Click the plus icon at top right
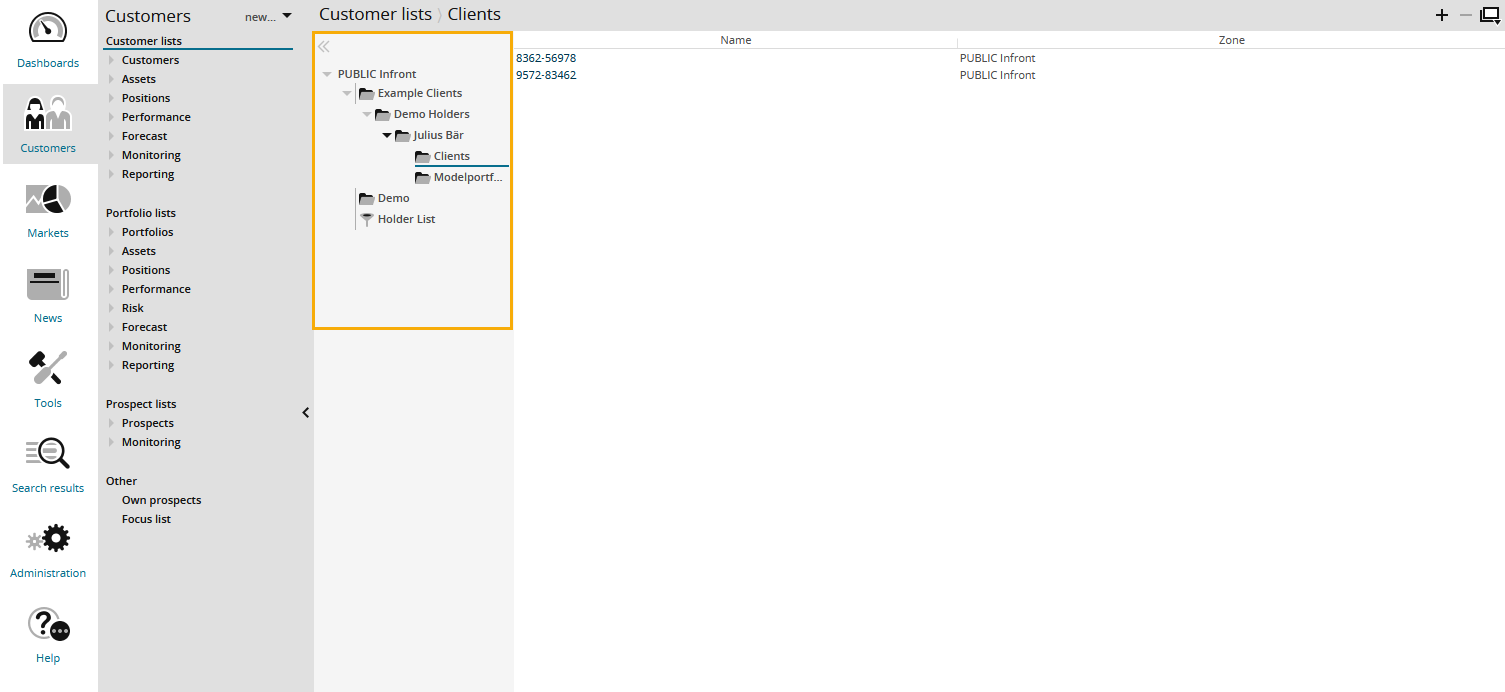Viewport: 1505px width, 692px height. tap(1441, 15)
